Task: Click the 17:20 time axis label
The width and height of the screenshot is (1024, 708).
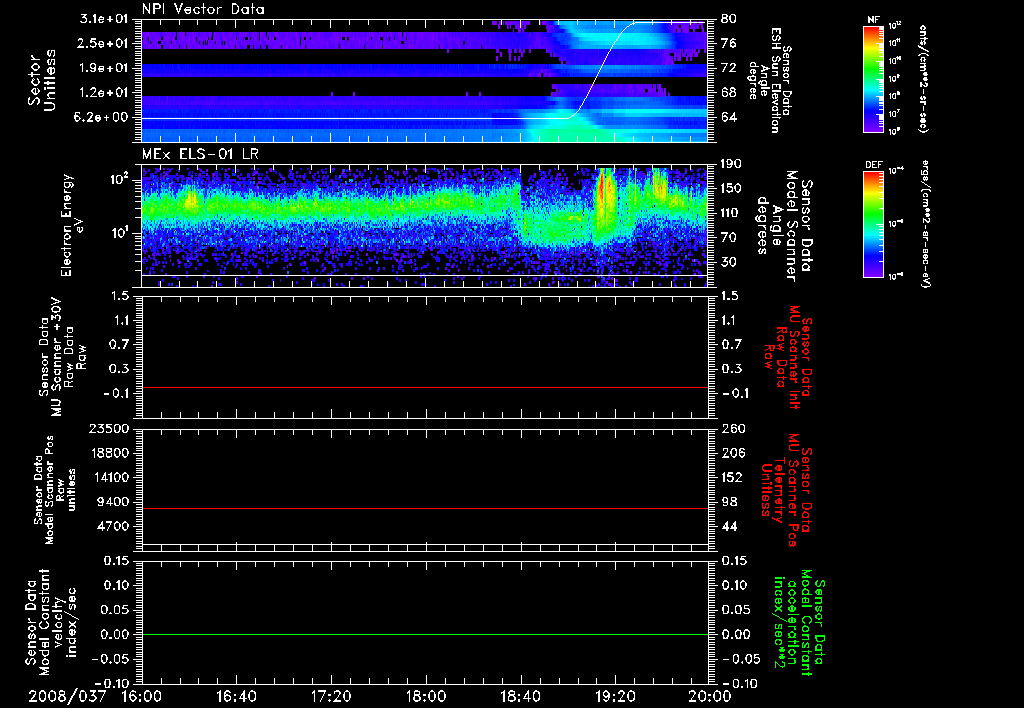Action: click(331, 695)
